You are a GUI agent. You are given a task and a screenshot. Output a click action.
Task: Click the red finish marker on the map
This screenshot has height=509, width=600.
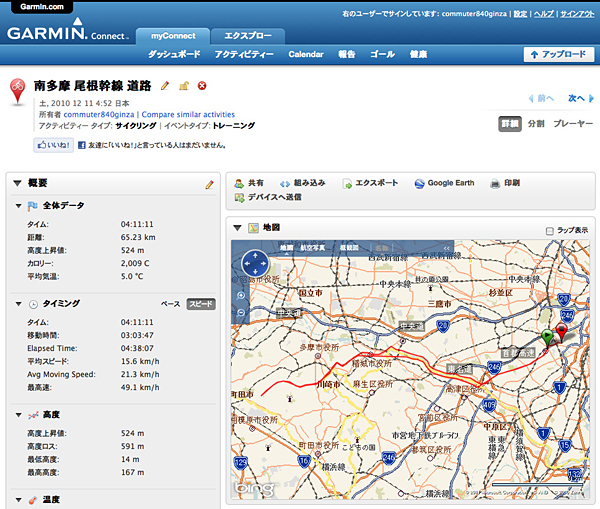tap(561, 332)
